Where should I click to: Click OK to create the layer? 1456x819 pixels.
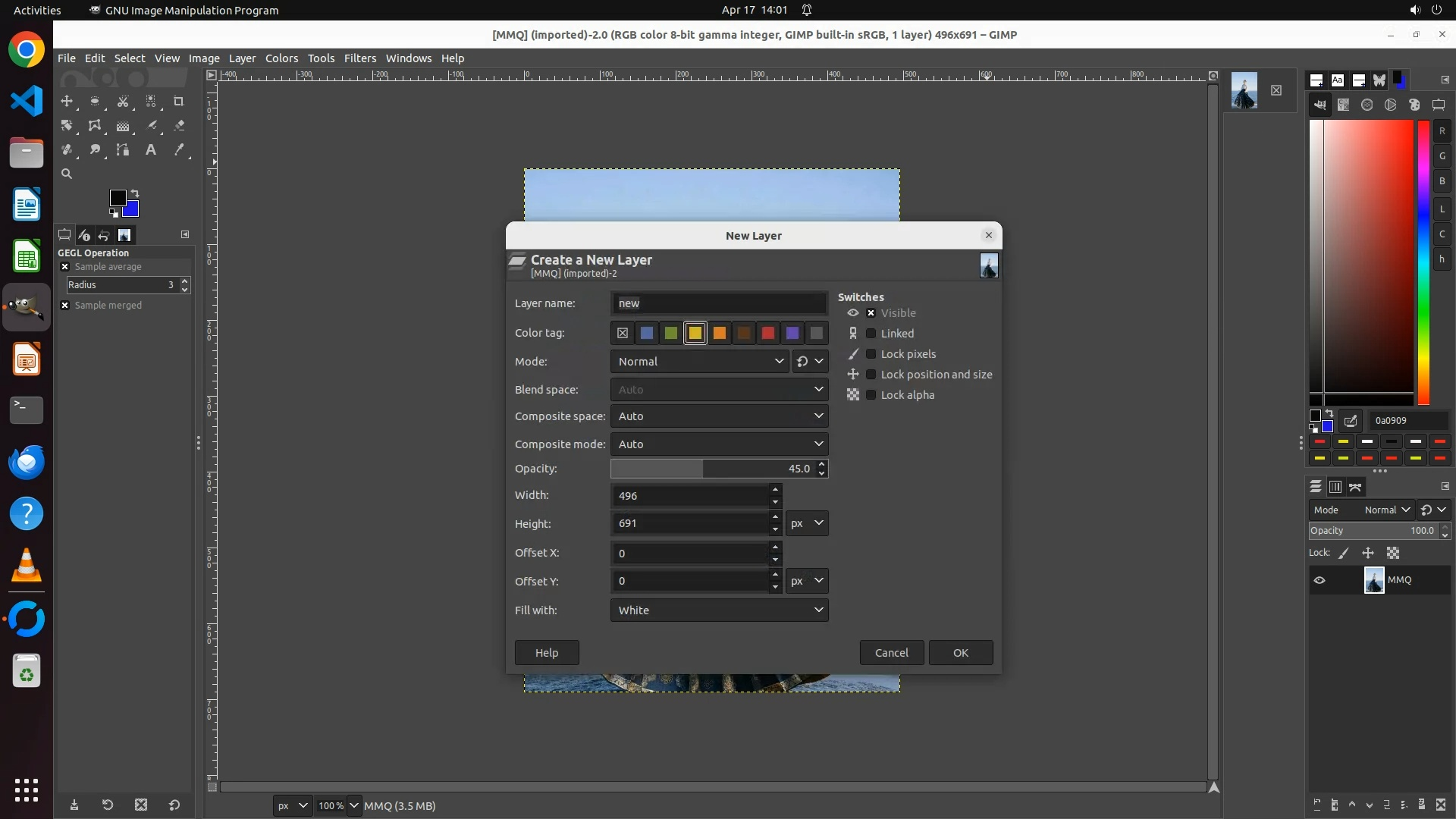(960, 653)
